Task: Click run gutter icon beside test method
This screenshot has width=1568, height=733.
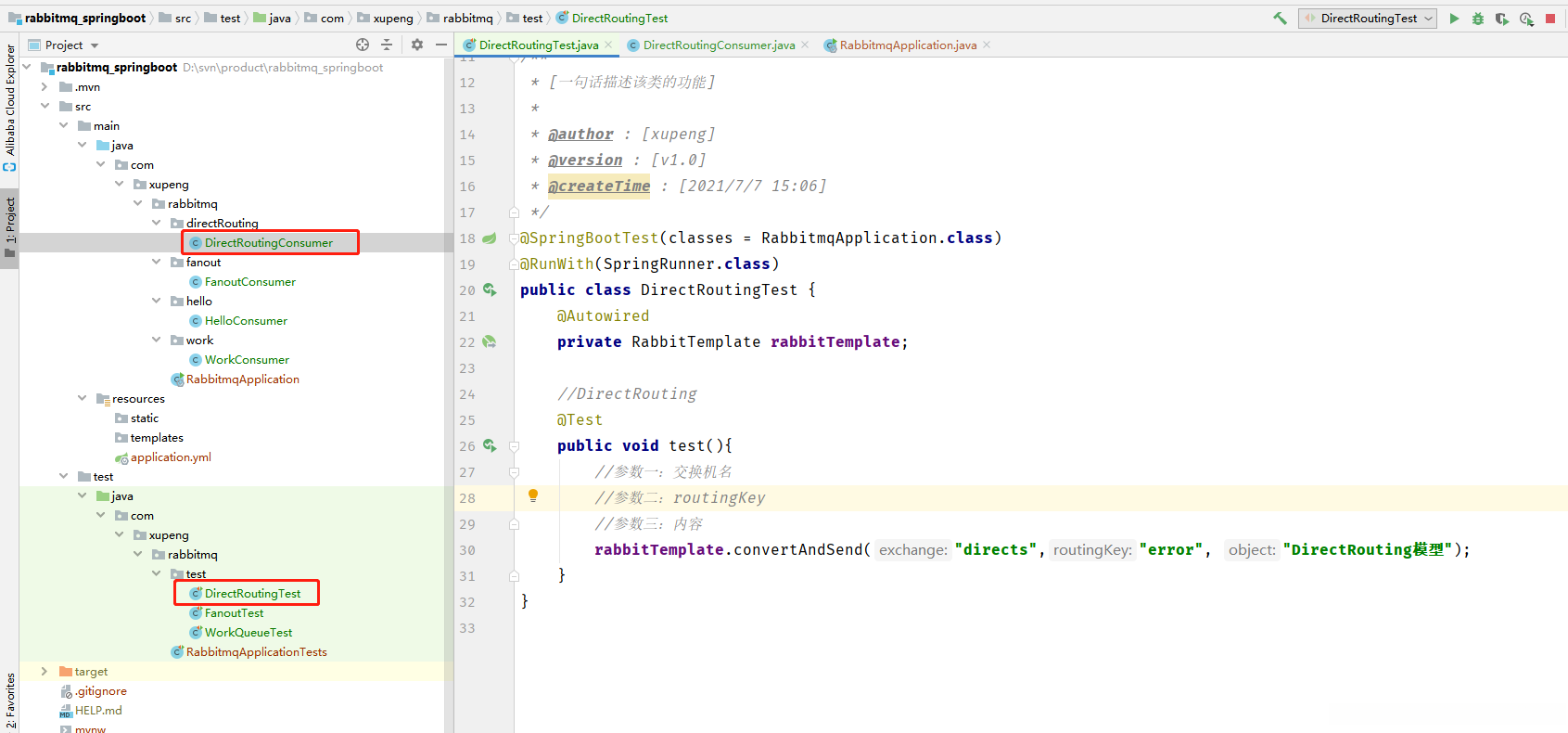Action: pos(490,445)
